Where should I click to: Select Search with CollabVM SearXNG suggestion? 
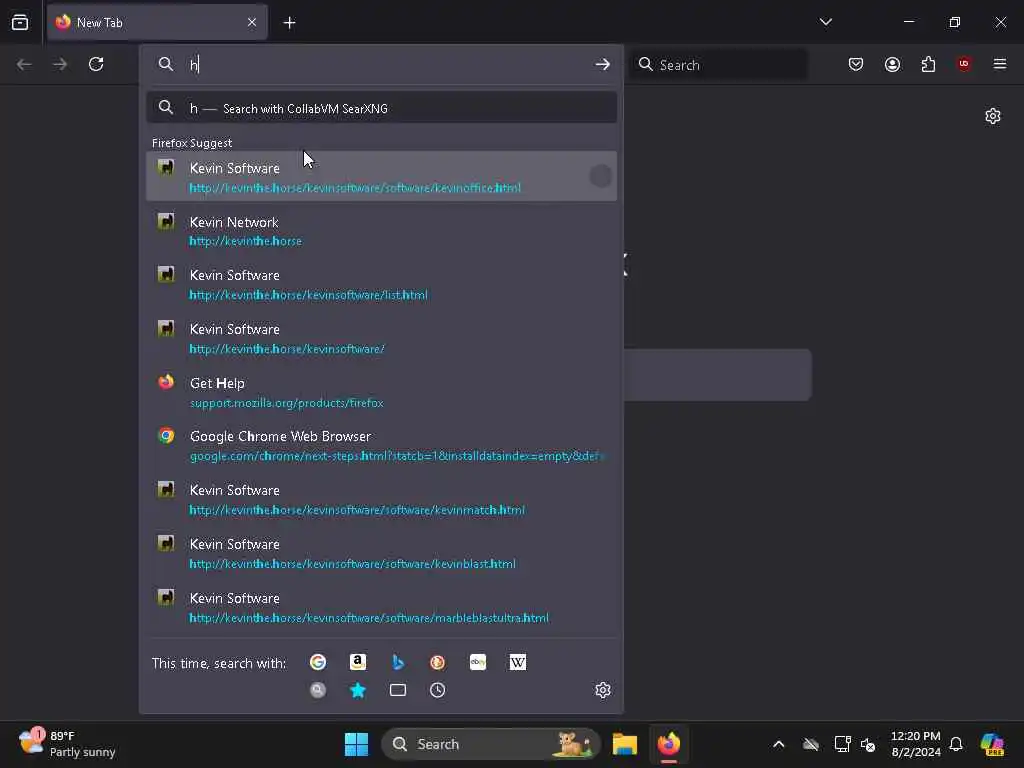pyautogui.click(x=381, y=108)
